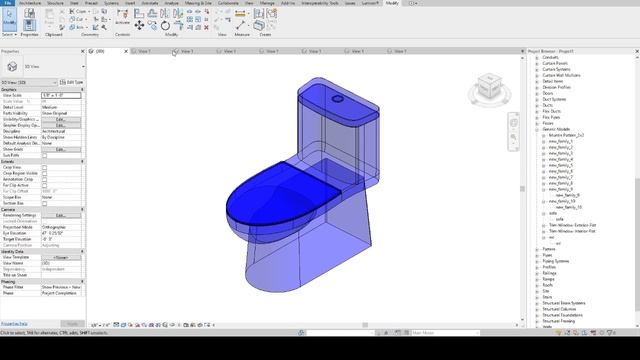
Task: Click Edit button for Show Grids
Action: point(61,149)
